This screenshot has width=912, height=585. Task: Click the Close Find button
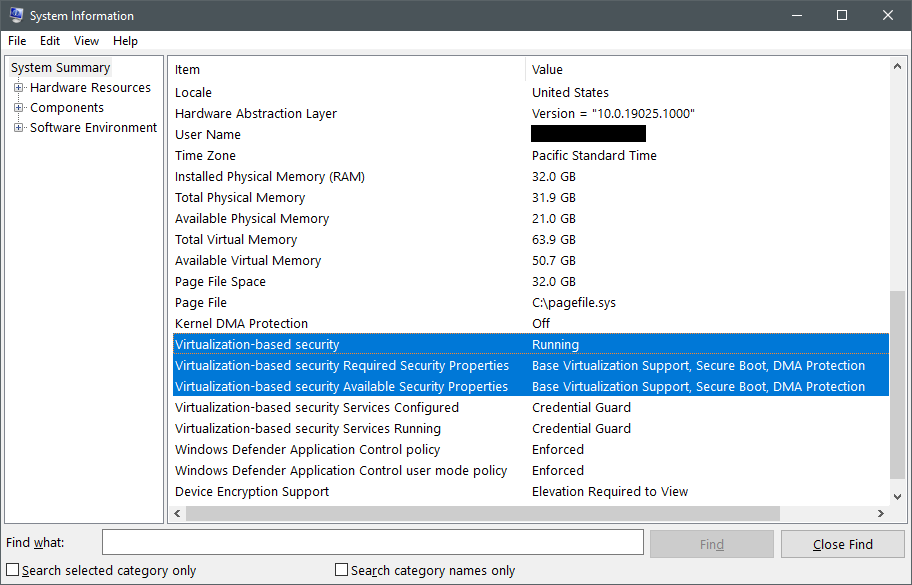842,543
